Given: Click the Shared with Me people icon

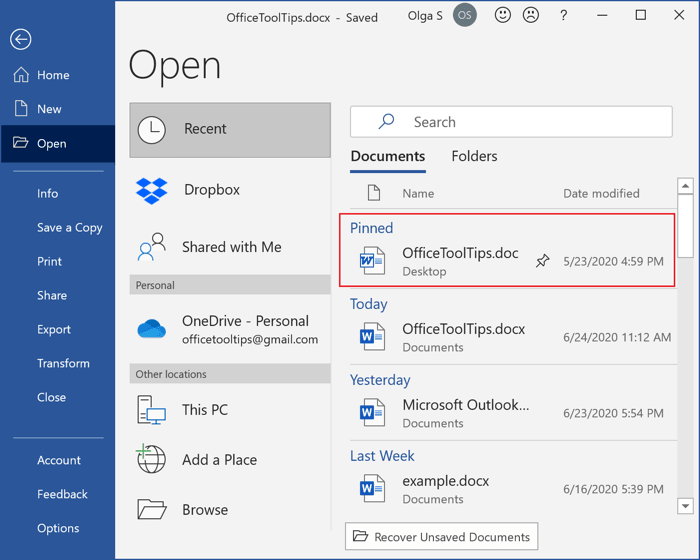Looking at the screenshot, I should point(152,247).
